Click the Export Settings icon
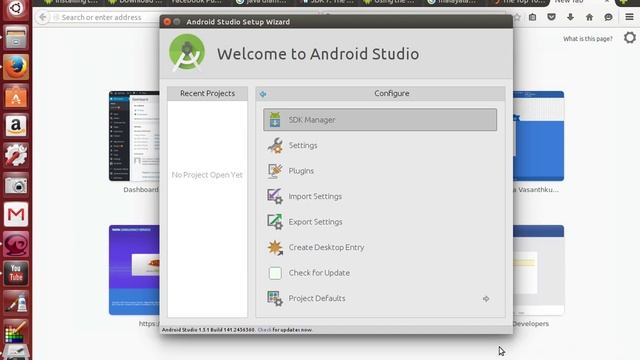The width and height of the screenshot is (640, 360). [x=275, y=222]
